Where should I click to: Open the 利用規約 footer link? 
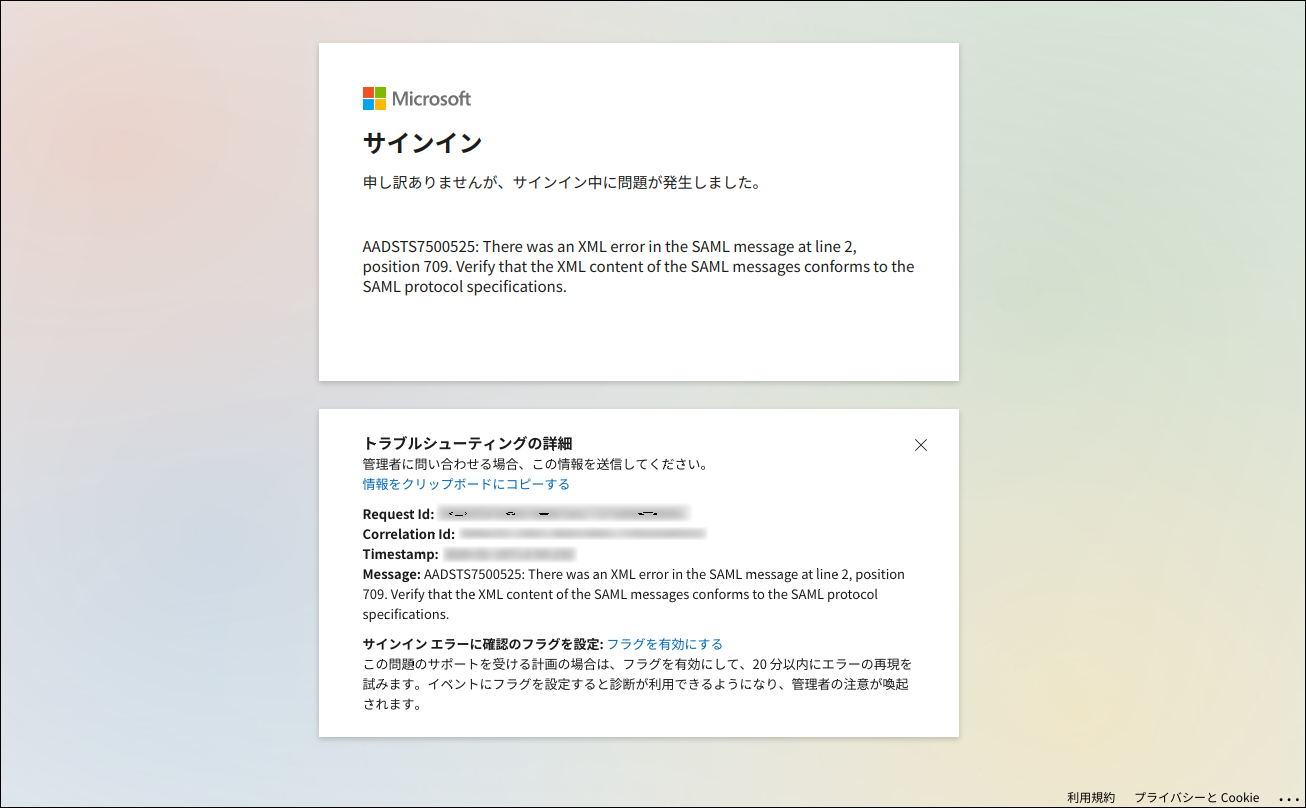click(x=1091, y=797)
